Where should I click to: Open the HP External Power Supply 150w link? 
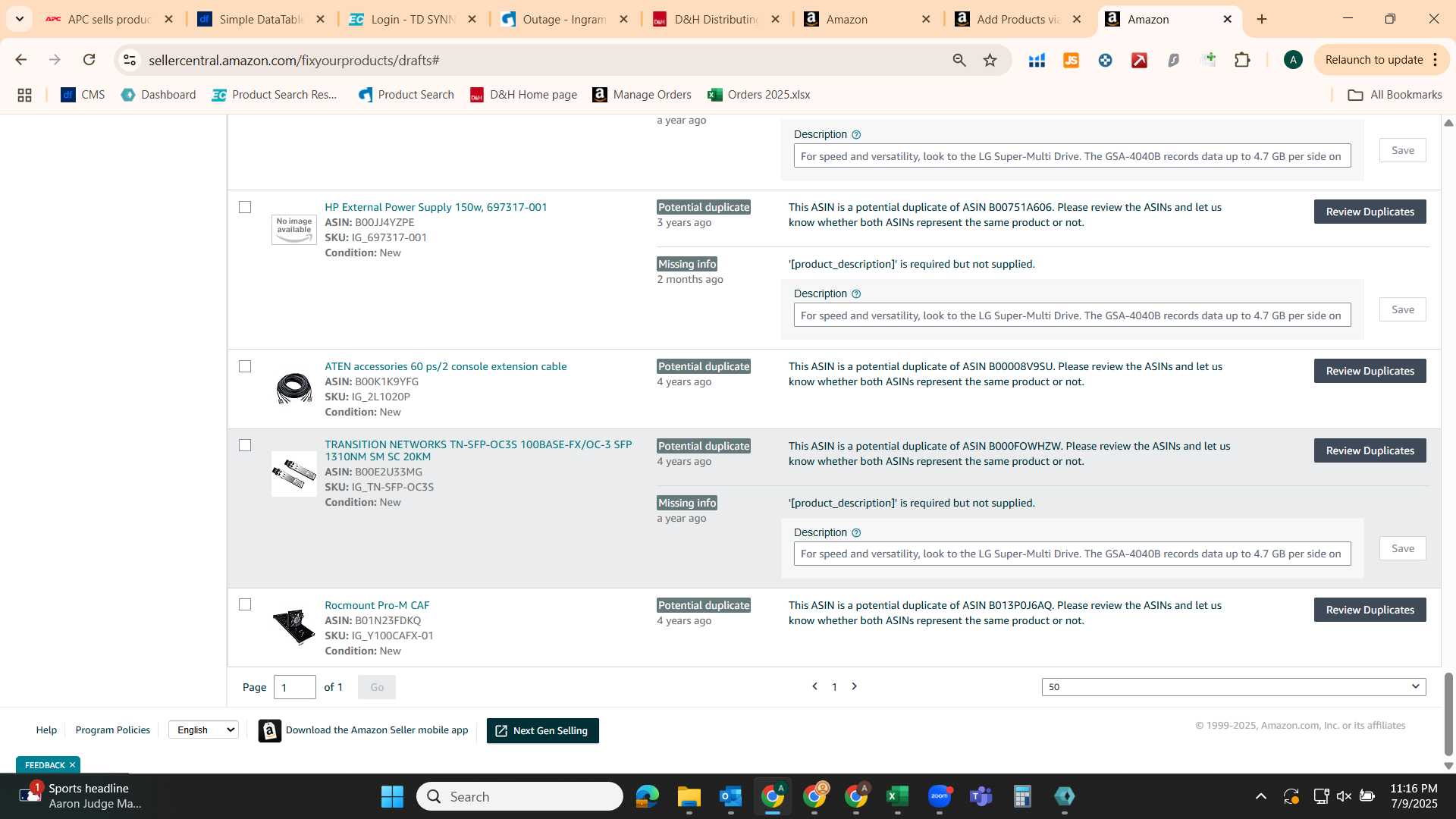pos(435,207)
